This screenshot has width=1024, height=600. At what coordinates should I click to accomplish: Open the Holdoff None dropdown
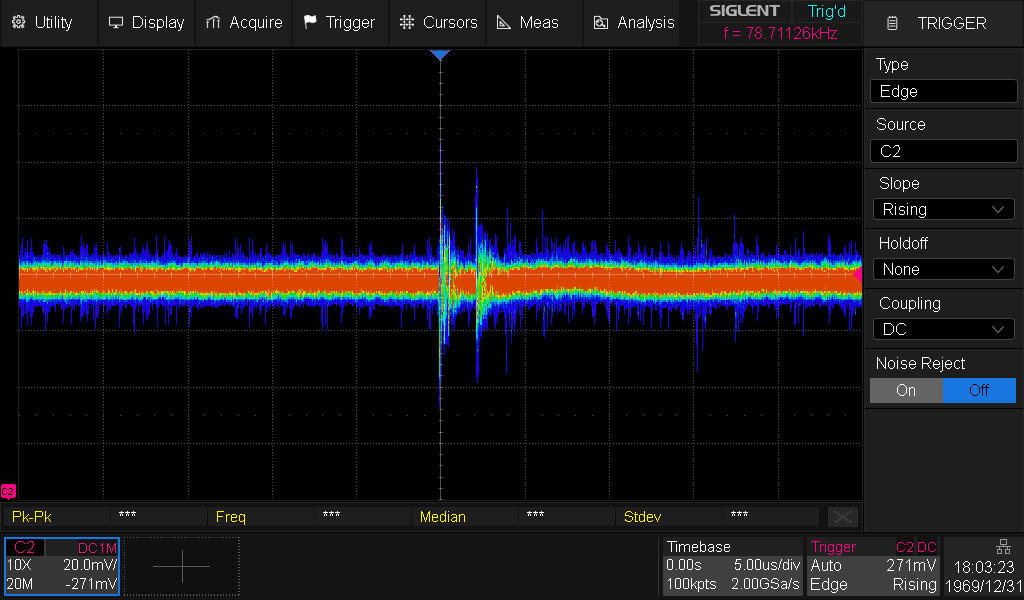point(943,269)
